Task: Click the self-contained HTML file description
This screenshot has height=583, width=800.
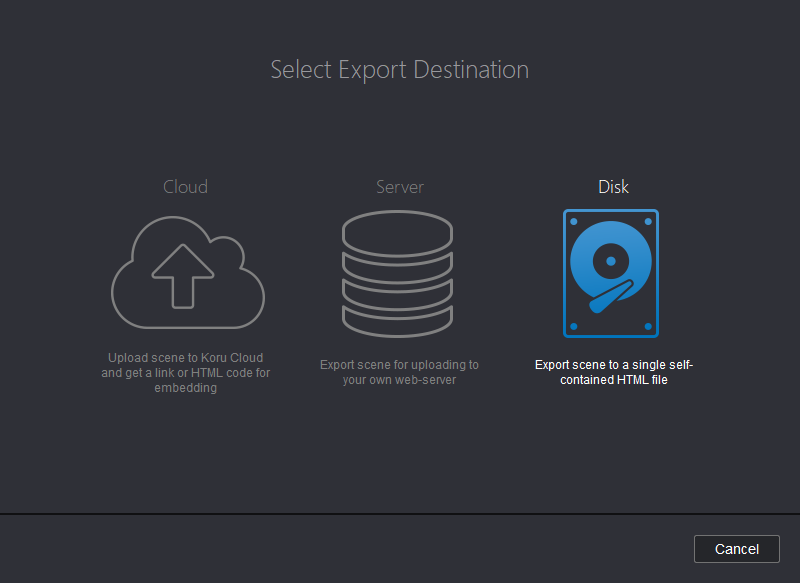Action: click(x=613, y=372)
